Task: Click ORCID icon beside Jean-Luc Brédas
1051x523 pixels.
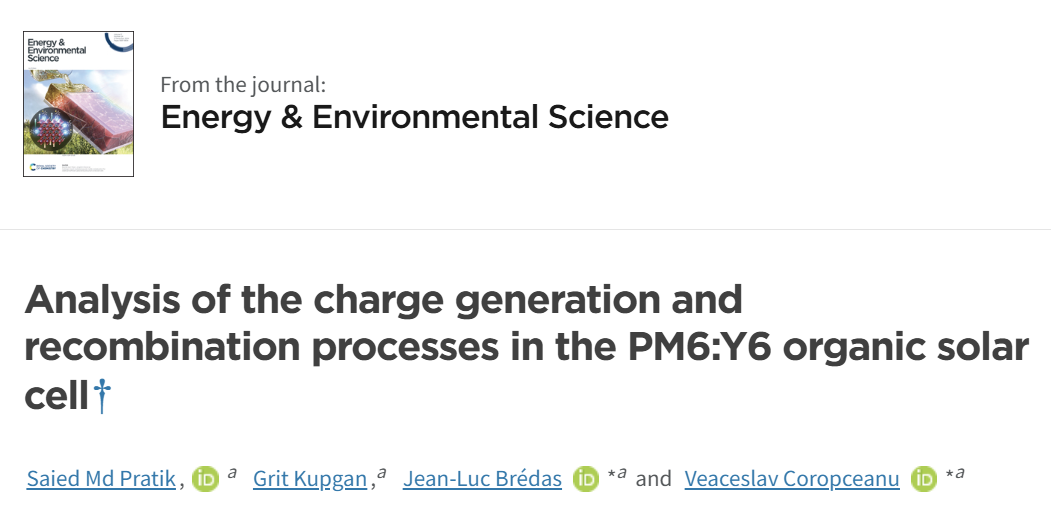Action: (586, 479)
